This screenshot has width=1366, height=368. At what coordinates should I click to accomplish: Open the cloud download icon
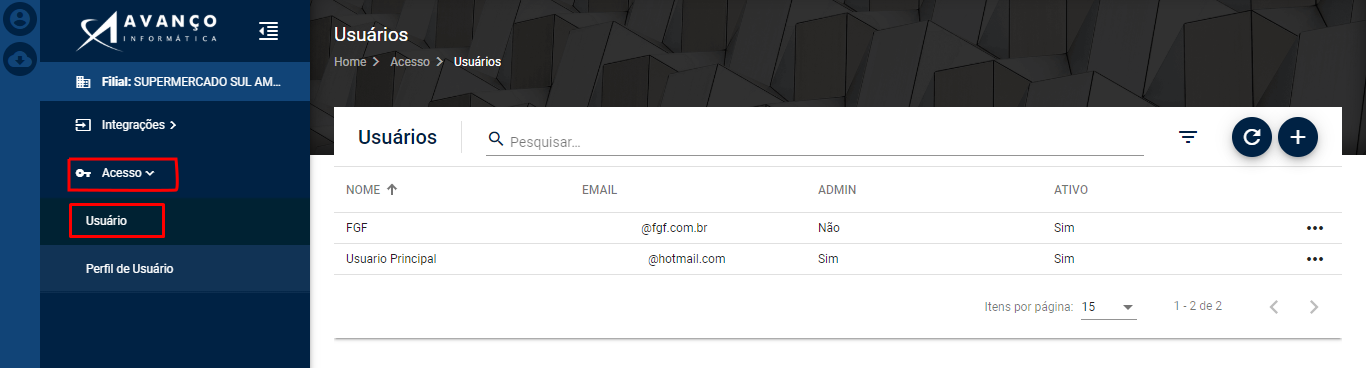click(x=20, y=59)
